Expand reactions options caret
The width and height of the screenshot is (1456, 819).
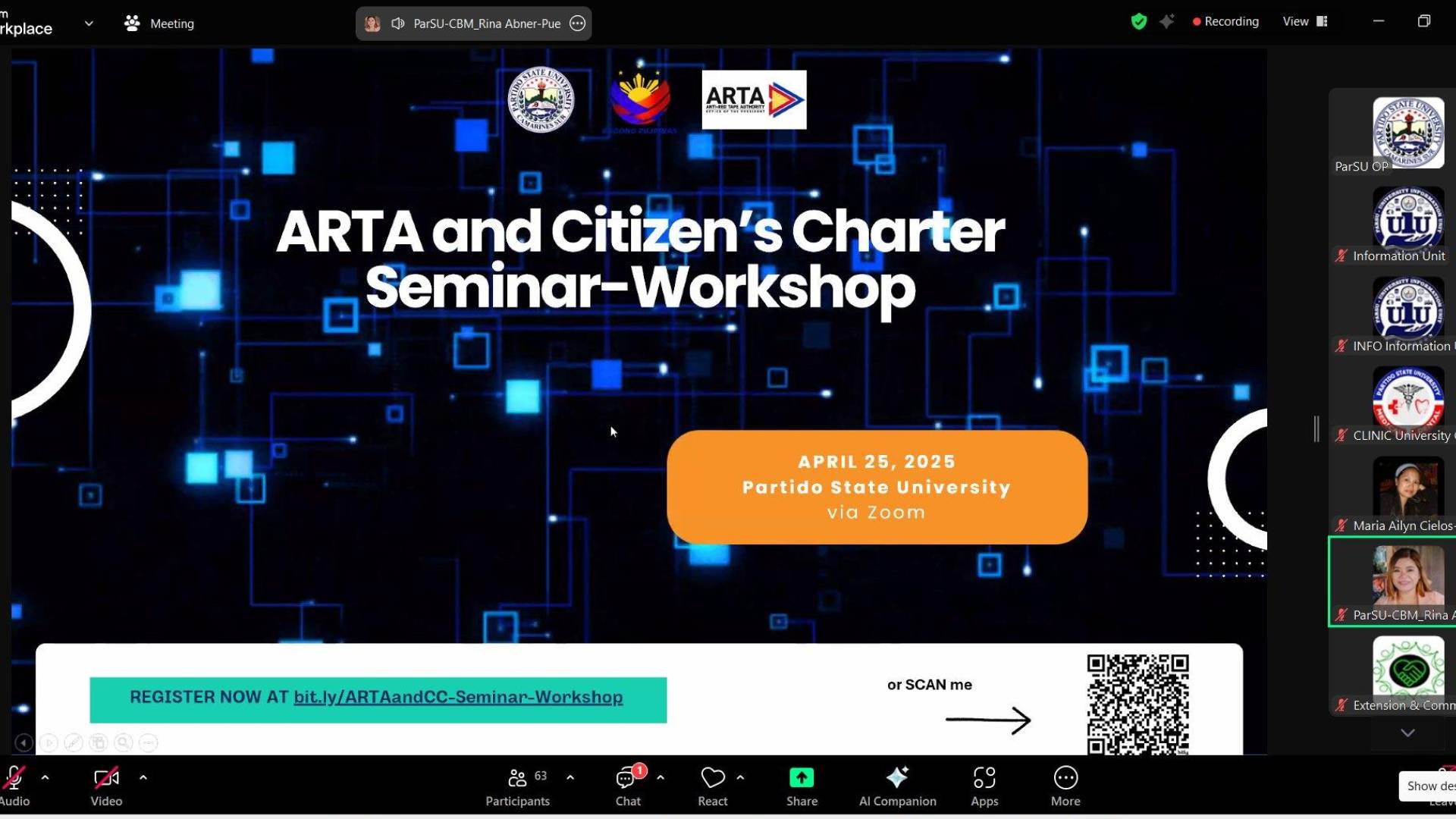pyautogui.click(x=740, y=777)
